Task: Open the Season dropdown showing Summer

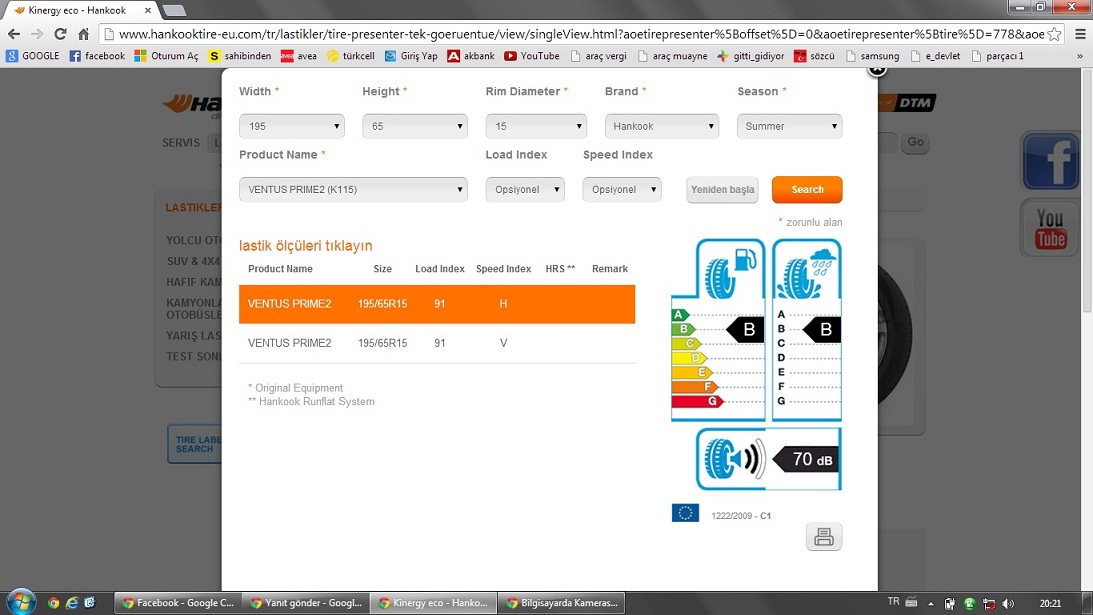Action: 790,126
